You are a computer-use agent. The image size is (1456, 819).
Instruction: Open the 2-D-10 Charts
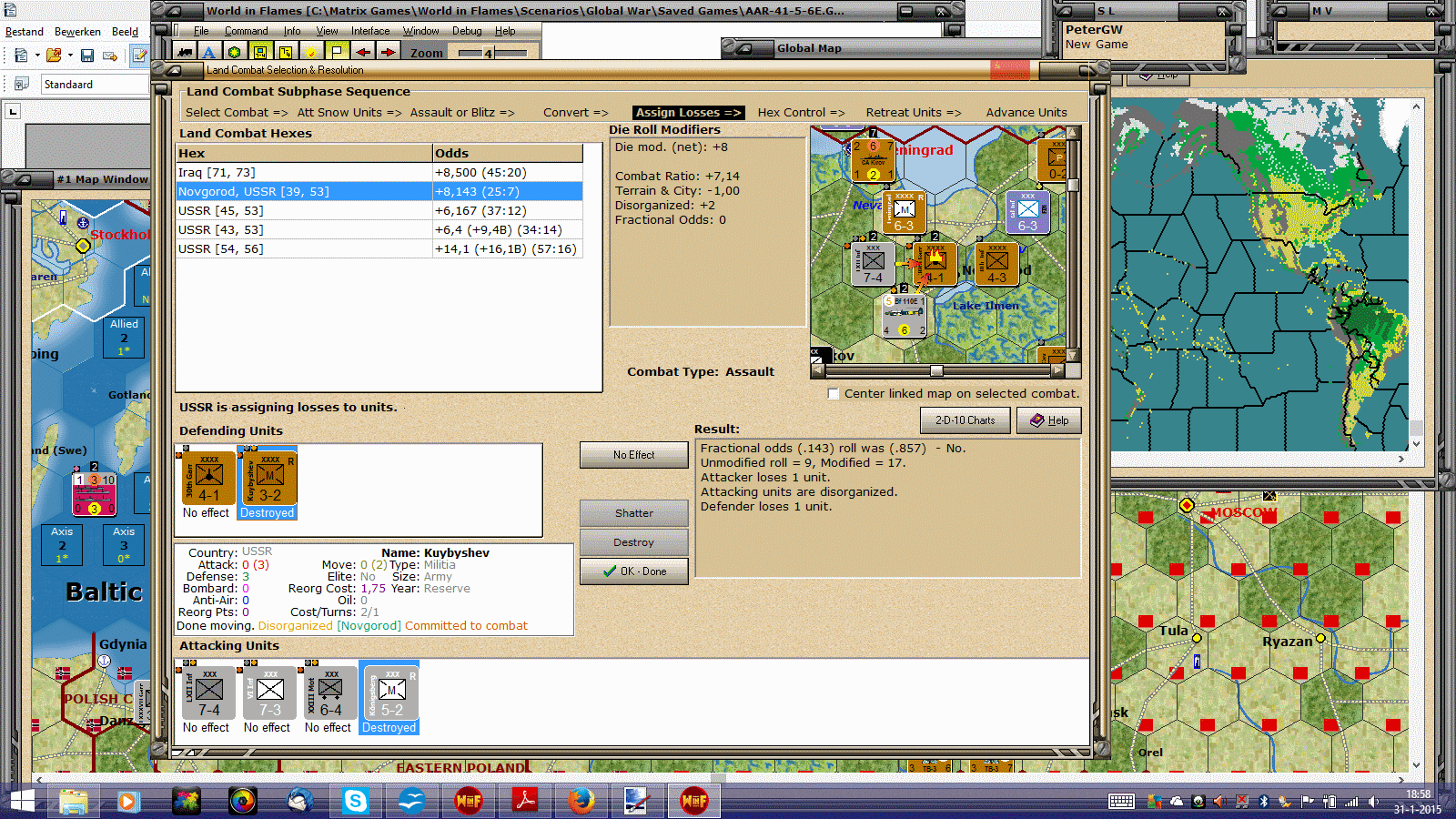965,420
